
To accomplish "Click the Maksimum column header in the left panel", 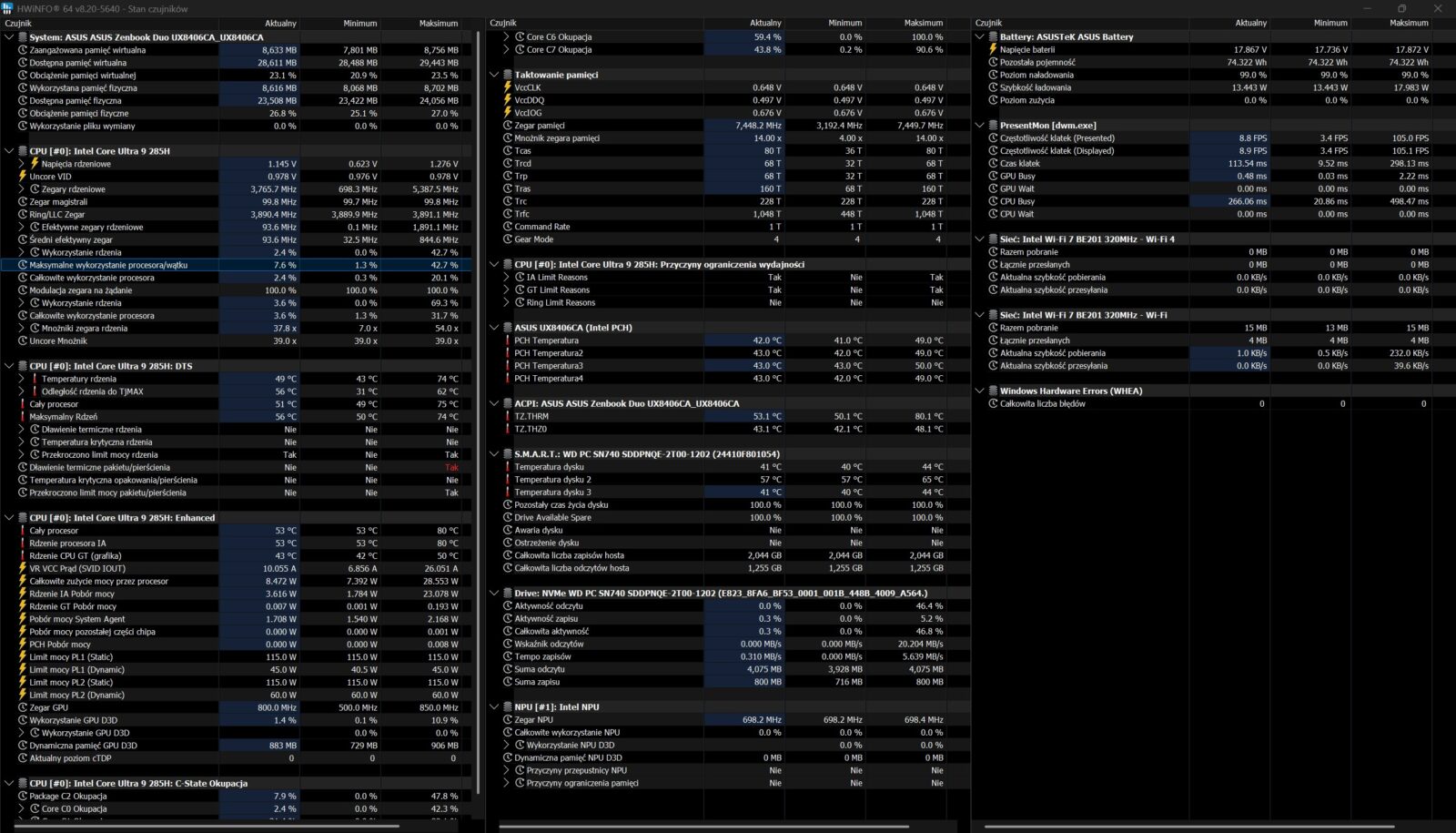I will click(438, 24).
